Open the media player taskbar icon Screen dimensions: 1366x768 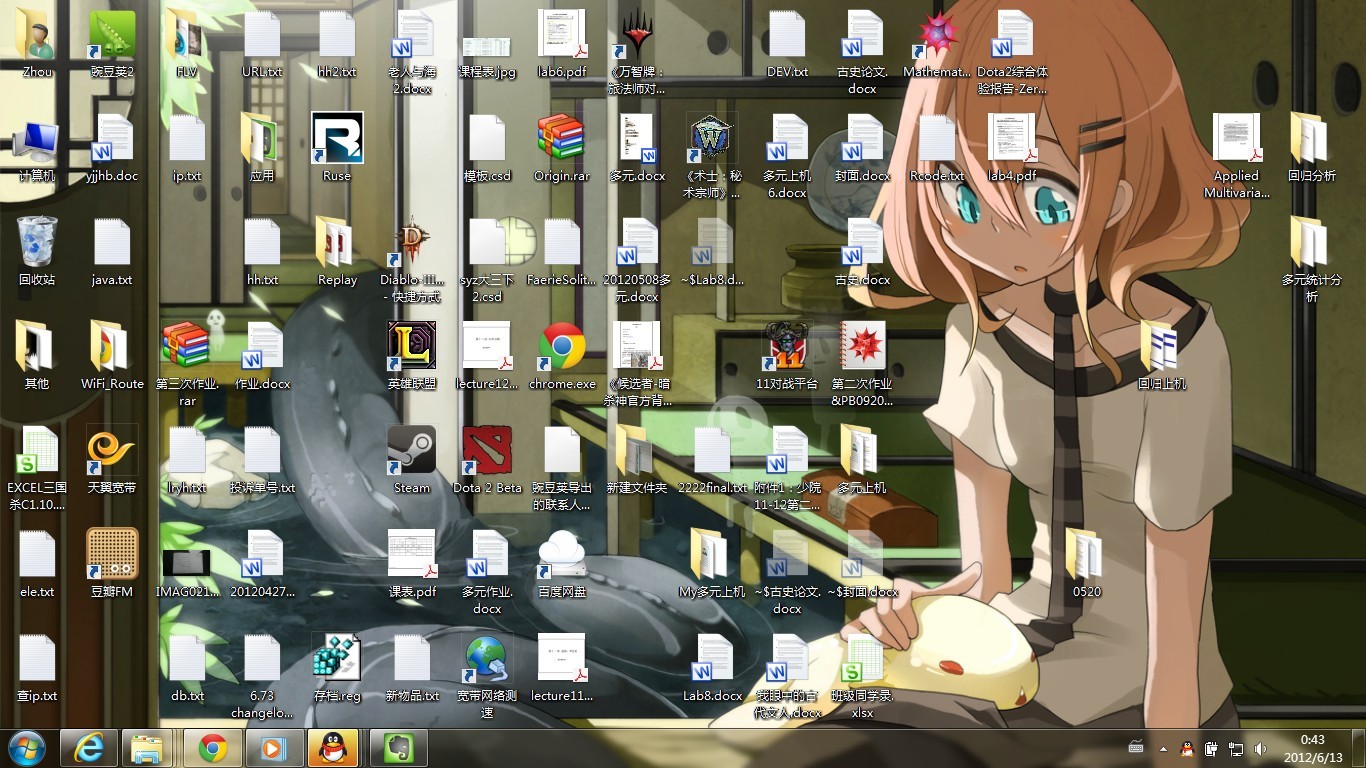pos(274,748)
